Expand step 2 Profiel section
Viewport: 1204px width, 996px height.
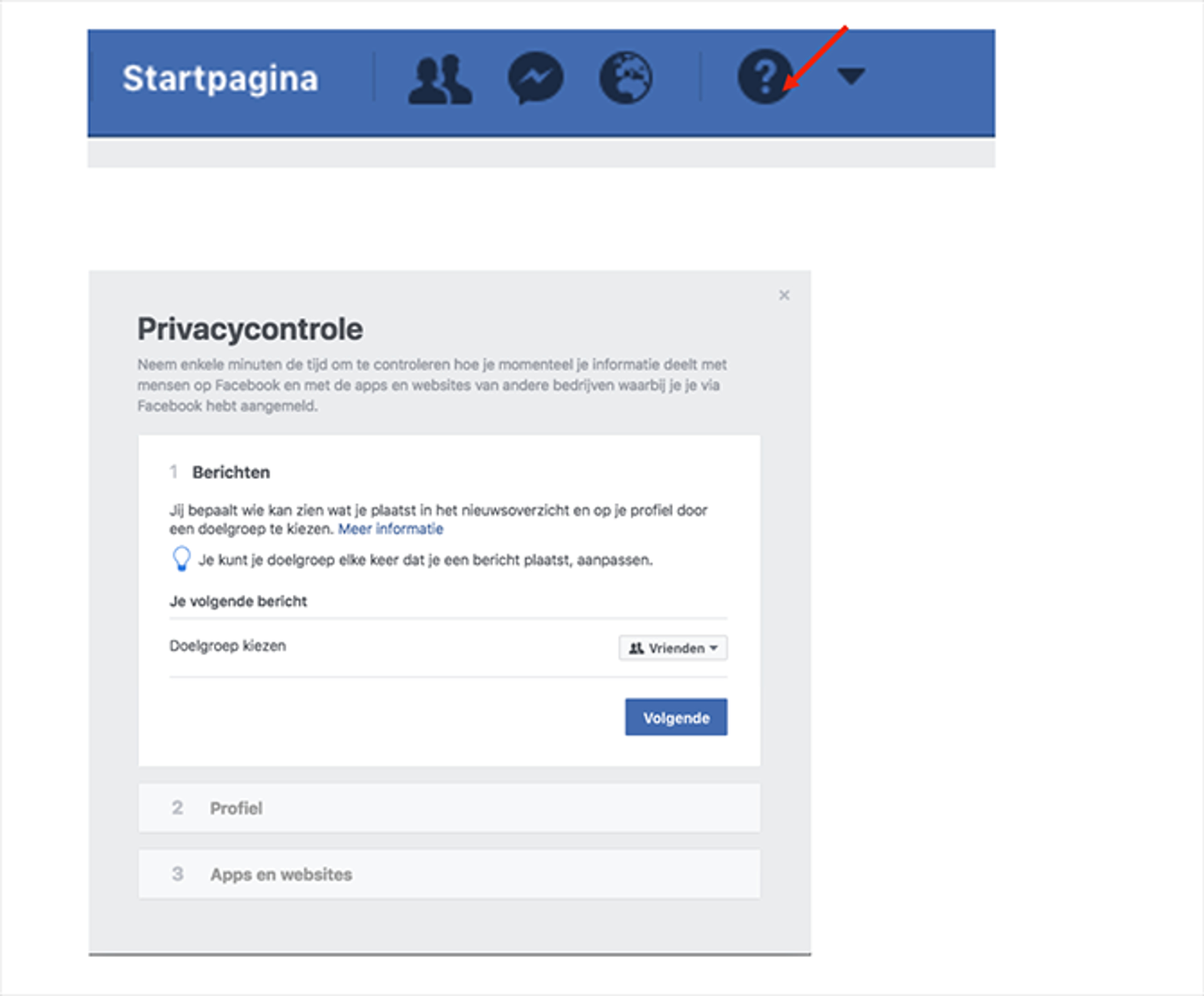click(449, 808)
